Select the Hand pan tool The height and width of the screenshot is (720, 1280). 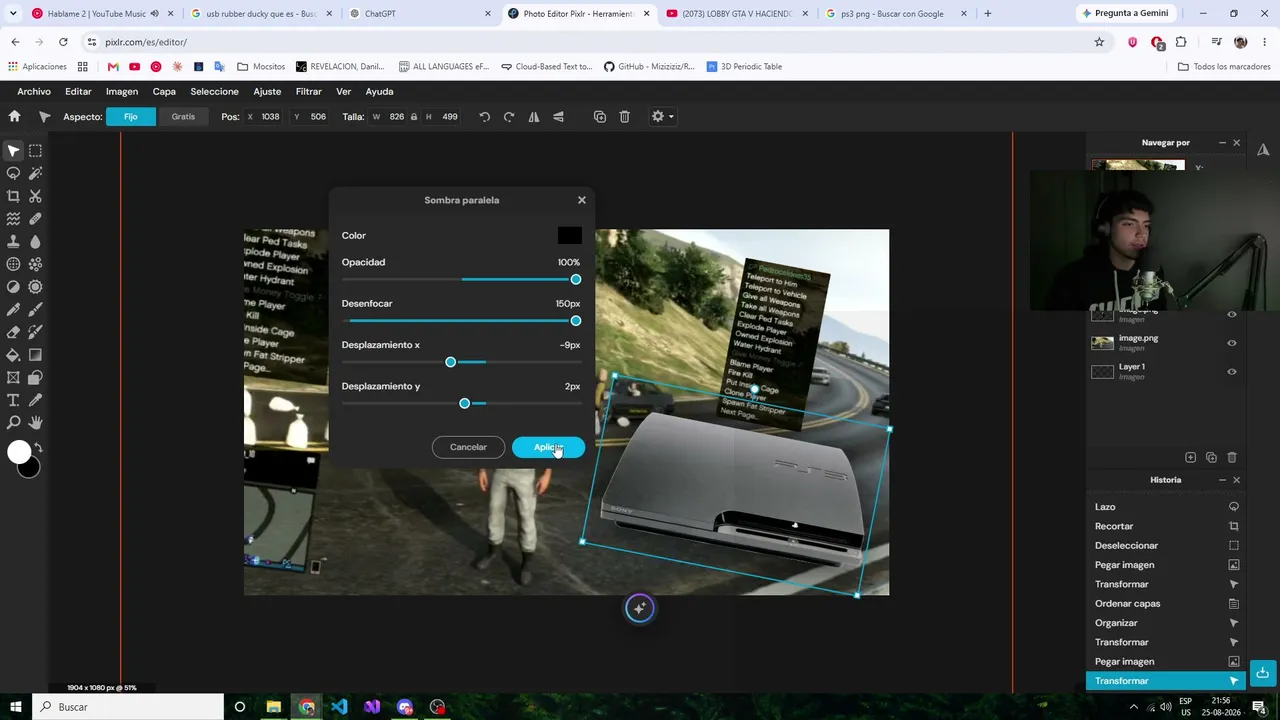pyautogui.click(x=35, y=423)
